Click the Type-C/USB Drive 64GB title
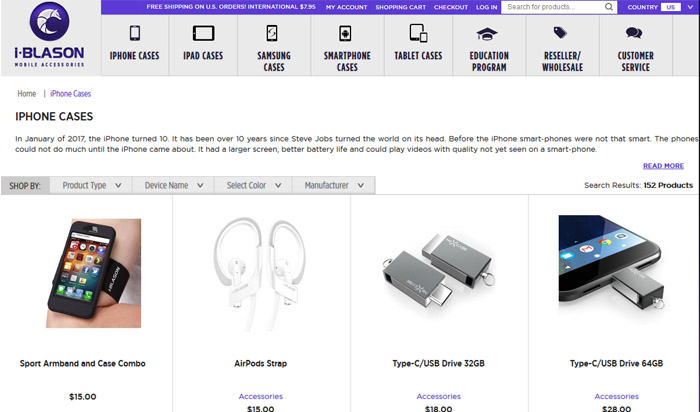The height and width of the screenshot is (412, 700). (617, 363)
